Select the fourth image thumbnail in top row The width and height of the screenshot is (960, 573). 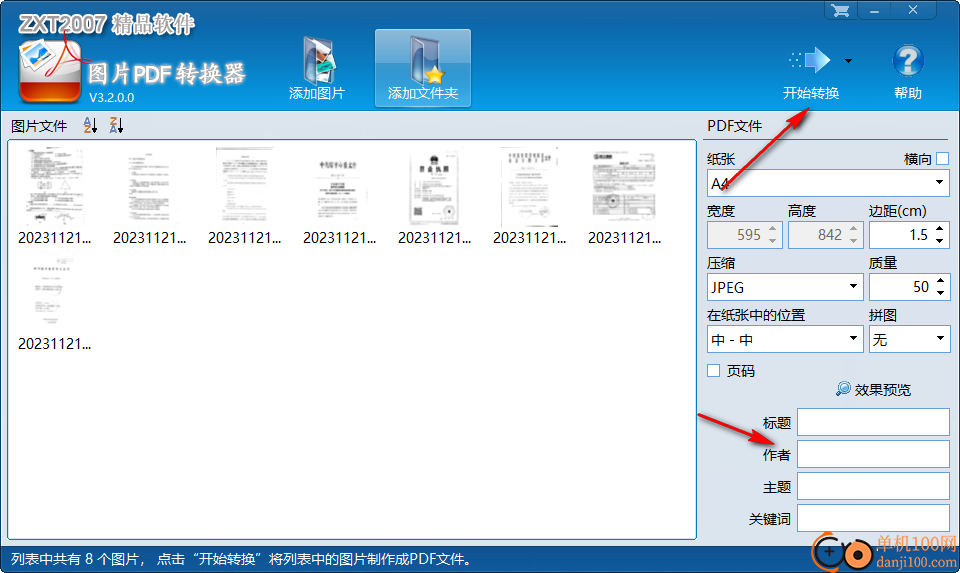click(339, 186)
